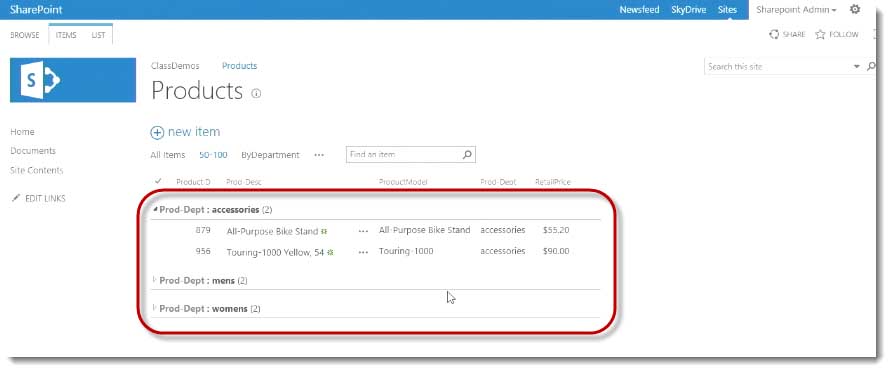The height and width of the screenshot is (372, 891).
Task: Open Newsfeed in the top bar
Action: coord(639,10)
